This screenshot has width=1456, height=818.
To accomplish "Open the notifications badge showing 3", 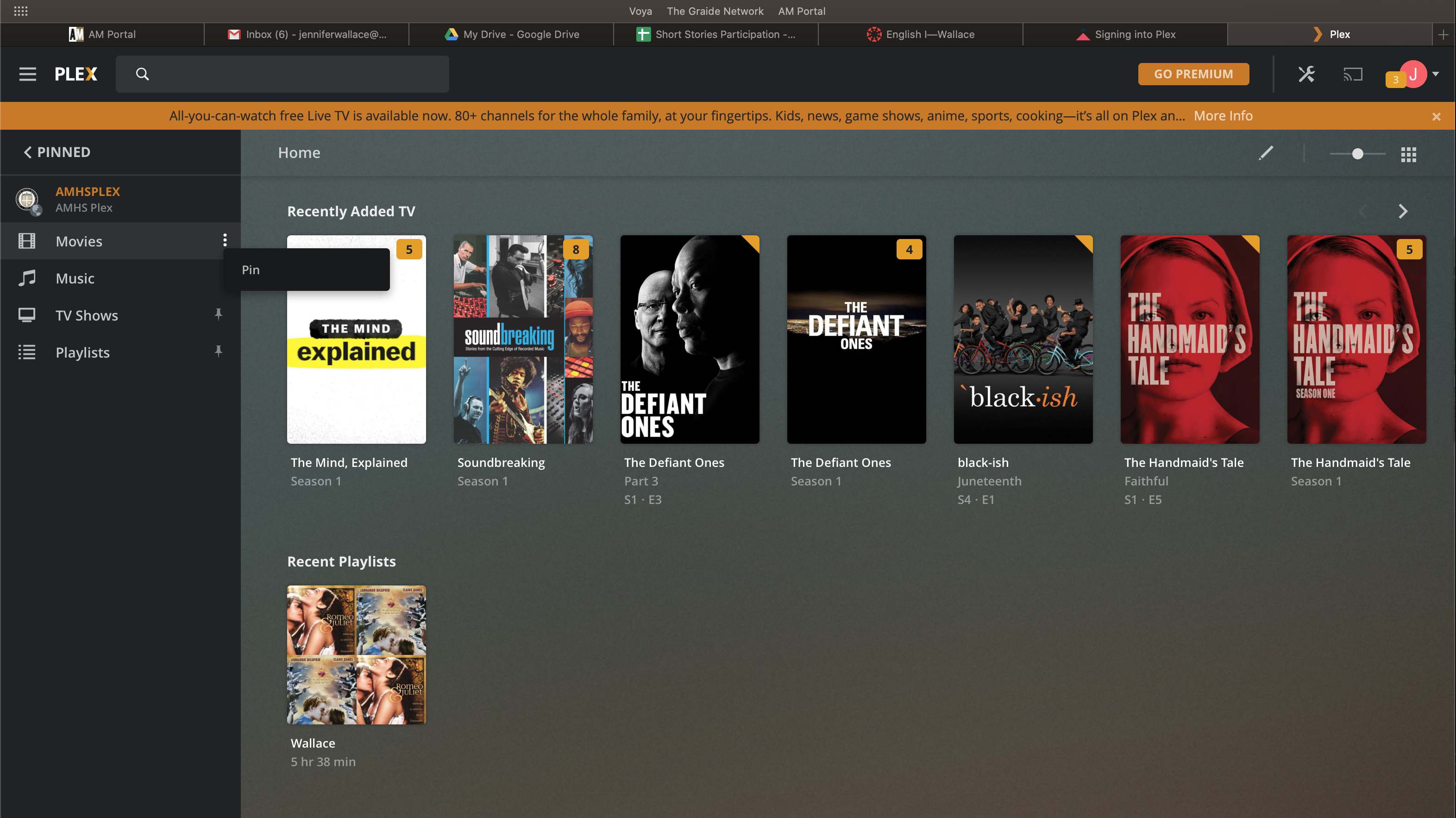I will click(x=1395, y=80).
